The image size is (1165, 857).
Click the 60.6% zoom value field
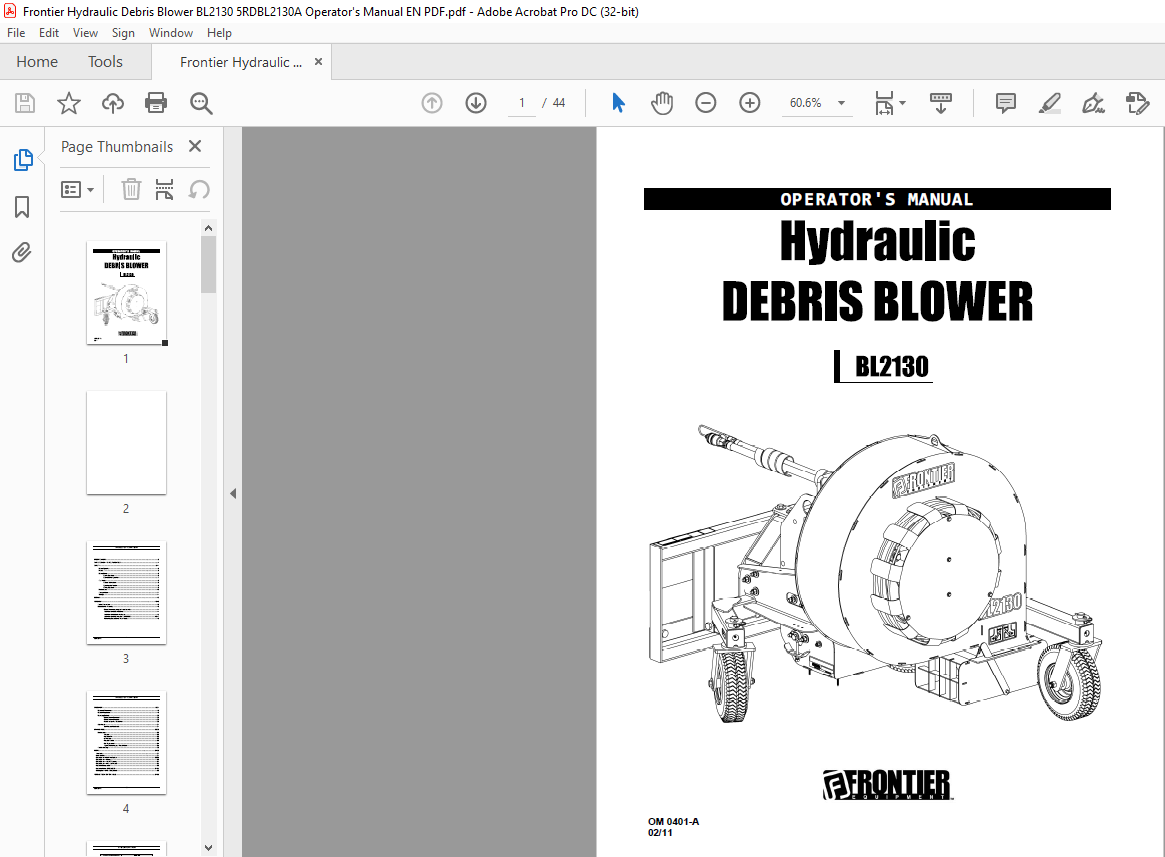(805, 103)
